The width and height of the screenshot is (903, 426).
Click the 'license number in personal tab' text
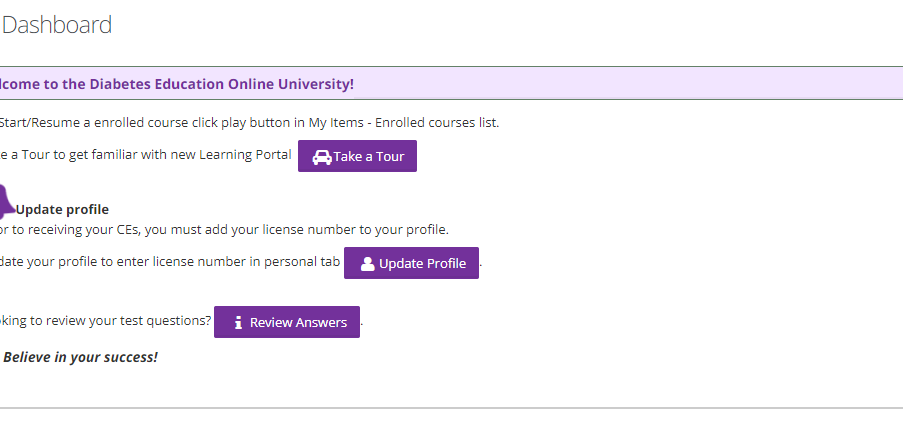pyautogui.click(x=248, y=263)
